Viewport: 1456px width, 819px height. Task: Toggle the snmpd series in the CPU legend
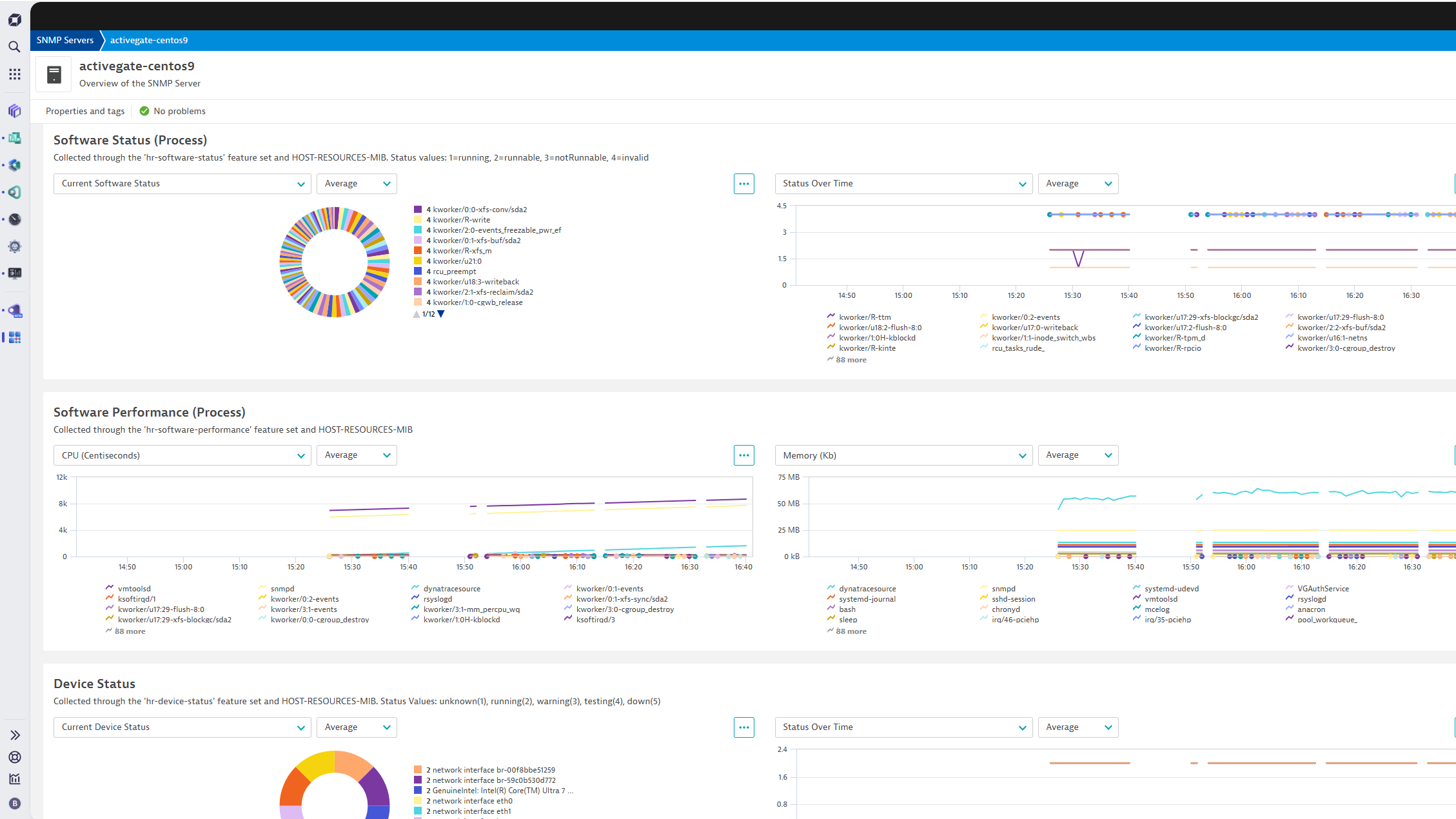coord(282,588)
